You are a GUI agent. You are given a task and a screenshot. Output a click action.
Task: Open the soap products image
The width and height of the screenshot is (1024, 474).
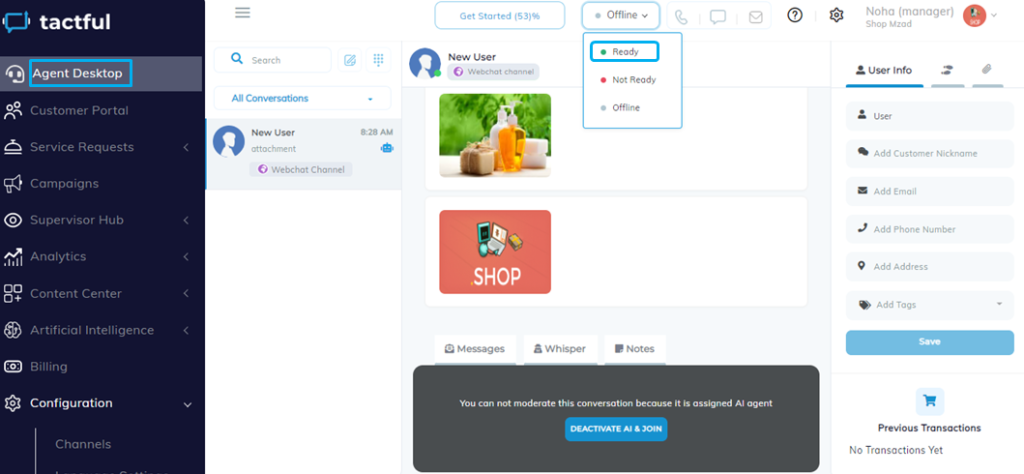coord(495,135)
